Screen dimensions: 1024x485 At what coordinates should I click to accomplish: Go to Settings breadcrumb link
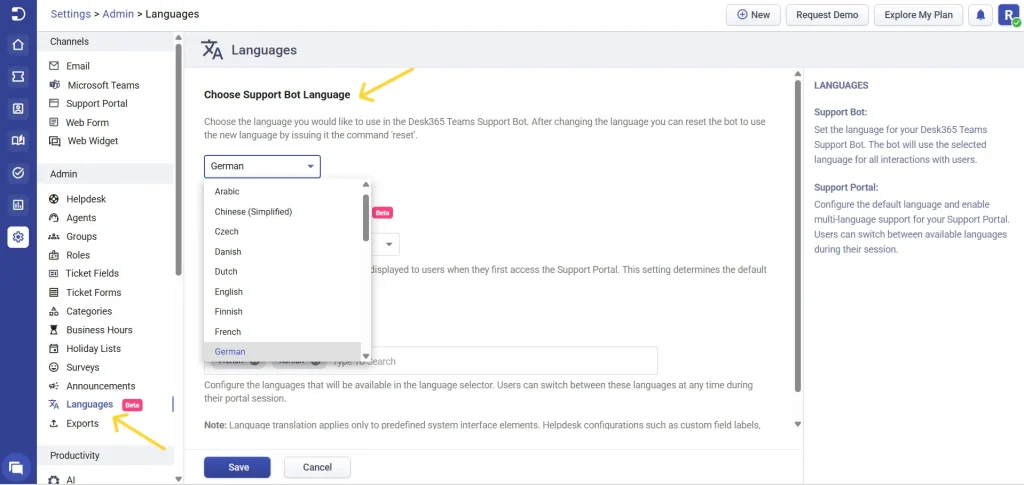point(71,14)
